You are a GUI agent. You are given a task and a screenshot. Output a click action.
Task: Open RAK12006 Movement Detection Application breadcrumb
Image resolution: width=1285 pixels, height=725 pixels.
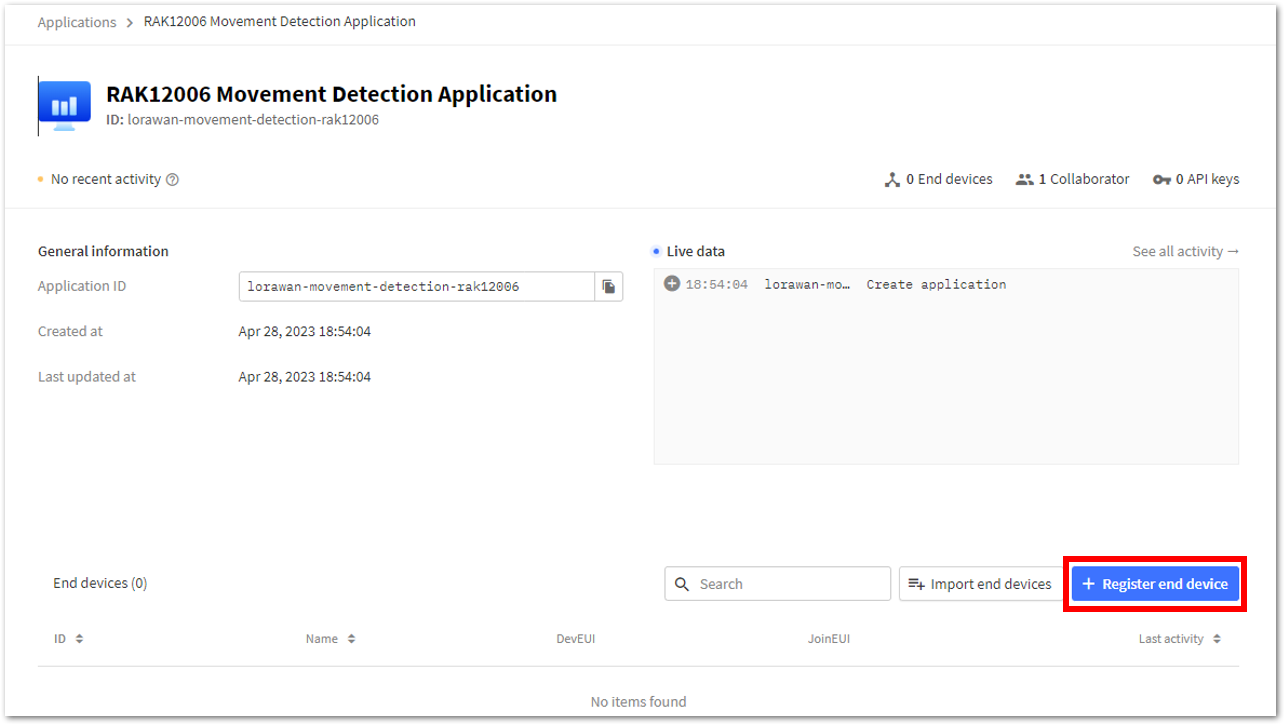tap(280, 21)
